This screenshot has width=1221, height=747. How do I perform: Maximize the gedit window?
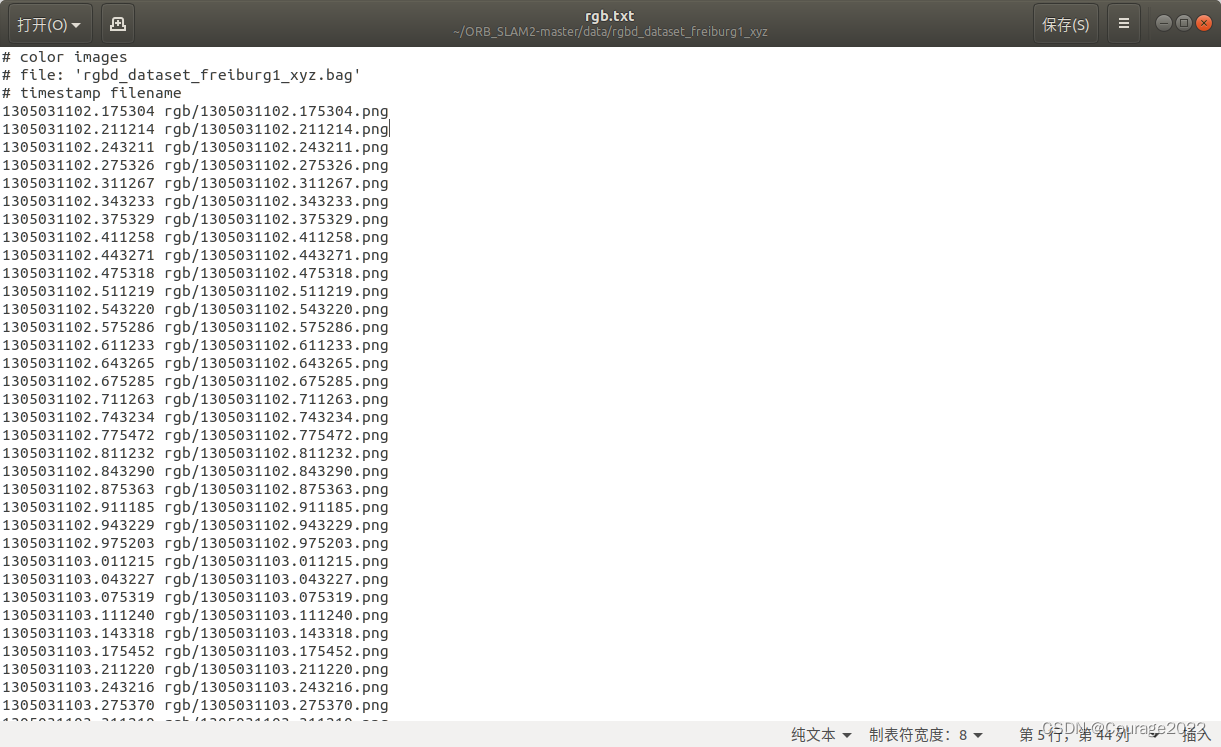1182,21
